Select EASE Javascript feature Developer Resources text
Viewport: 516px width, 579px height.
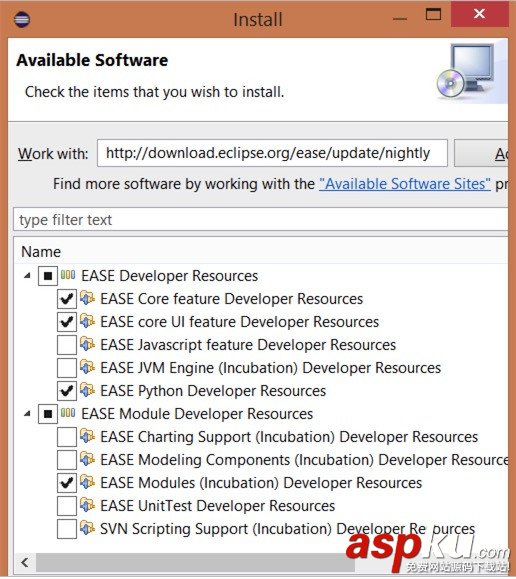coord(248,345)
